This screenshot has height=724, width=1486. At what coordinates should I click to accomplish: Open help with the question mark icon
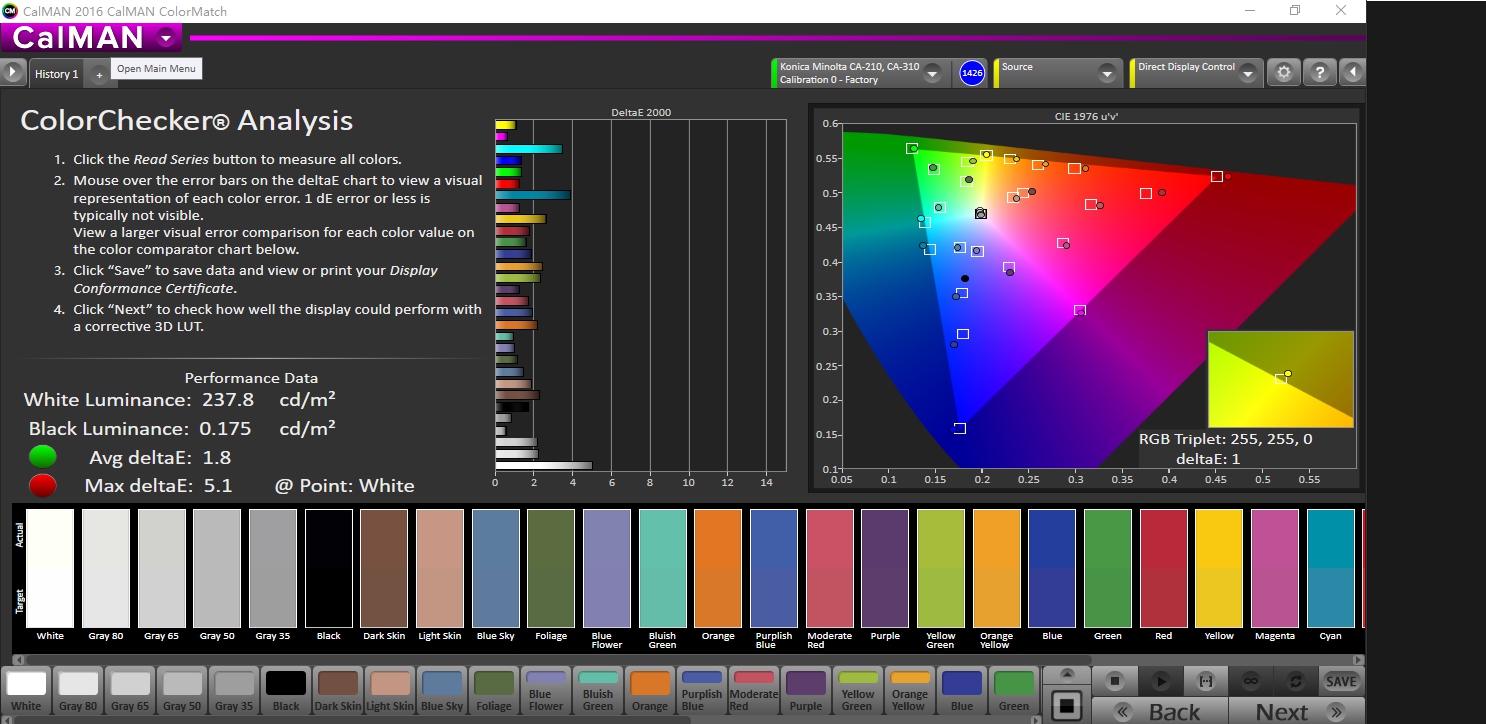coord(1319,73)
